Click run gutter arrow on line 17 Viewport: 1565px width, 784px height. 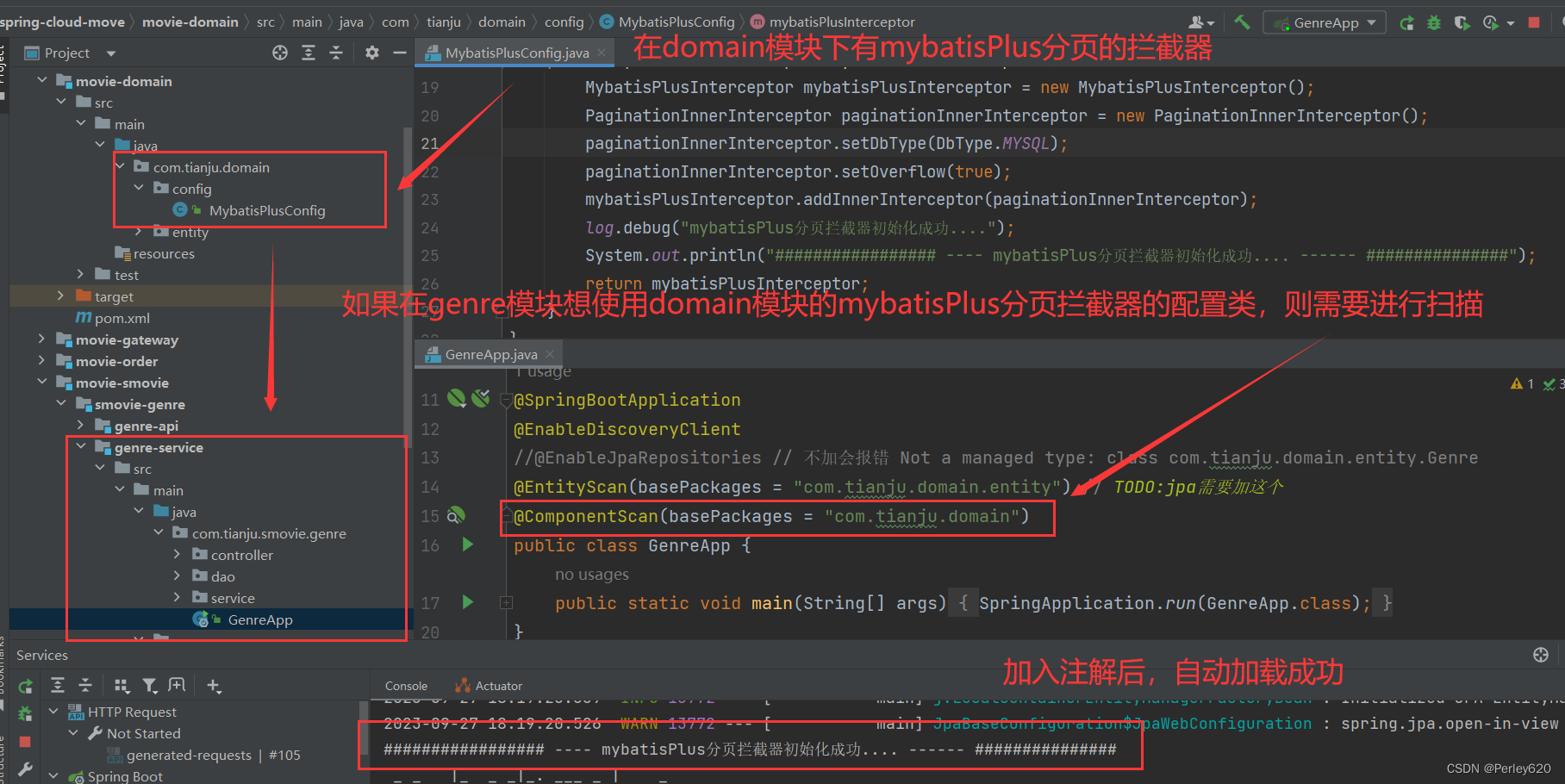click(468, 602)
